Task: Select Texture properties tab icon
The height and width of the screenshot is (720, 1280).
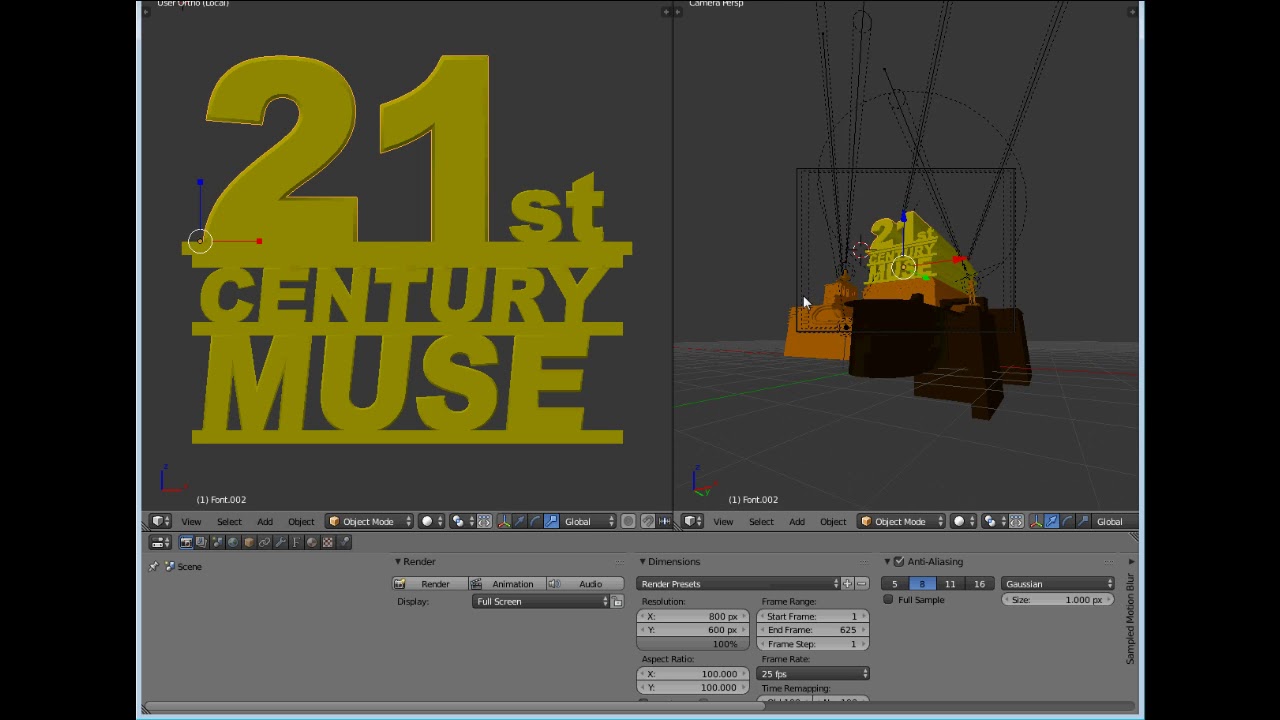Action: pos(328,542)
